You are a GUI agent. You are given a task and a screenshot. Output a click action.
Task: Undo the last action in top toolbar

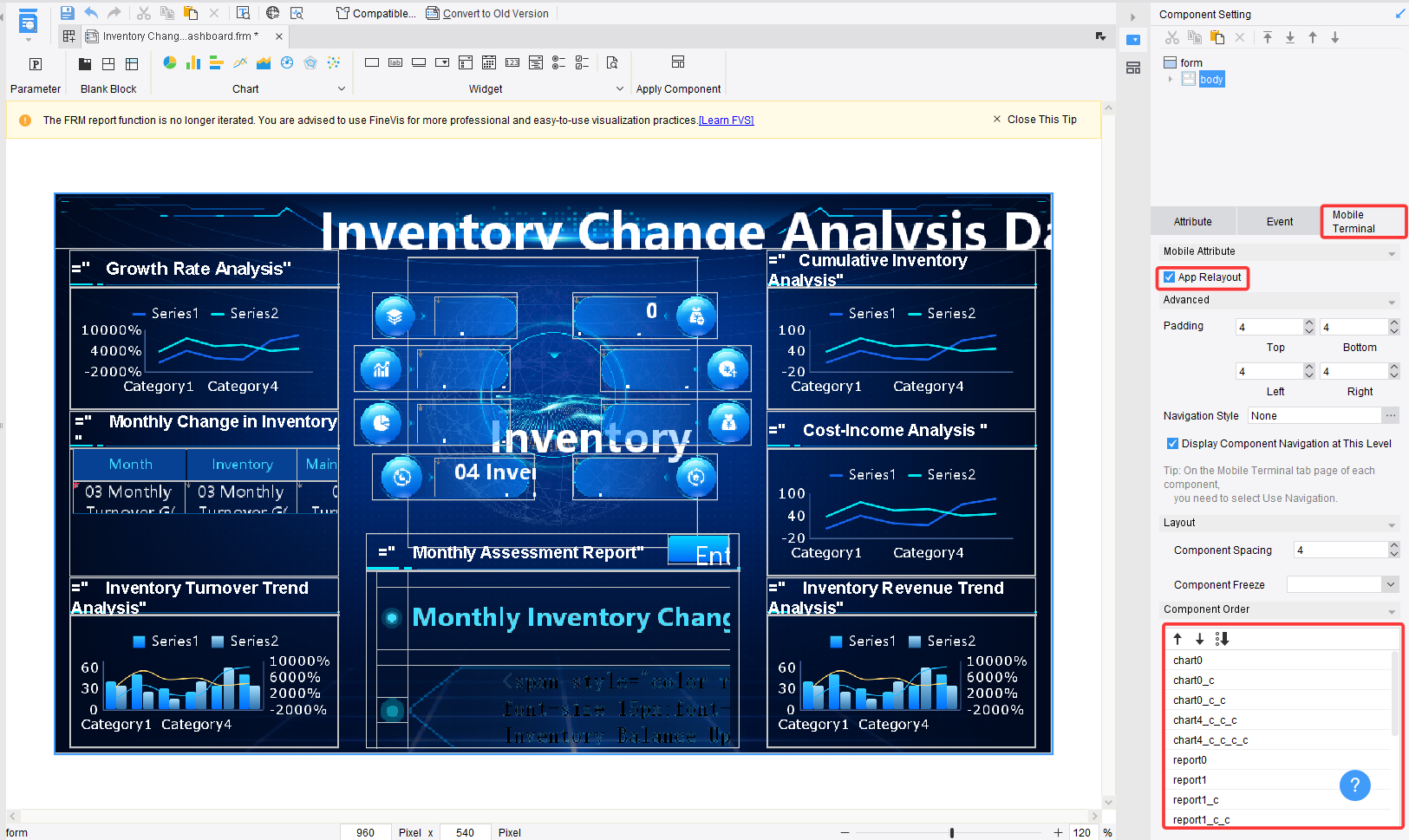tap(91, 13)
